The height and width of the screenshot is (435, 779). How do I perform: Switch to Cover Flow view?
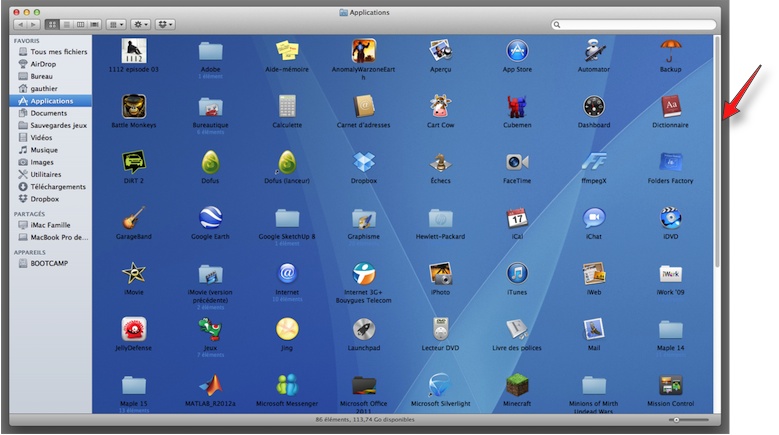click(x=94, y=24)
